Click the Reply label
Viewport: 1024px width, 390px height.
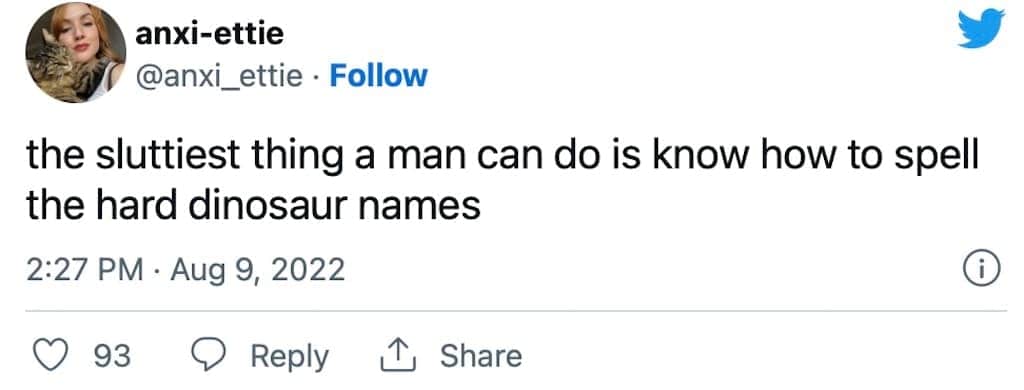pyautogui.click(x=289, y=357)
